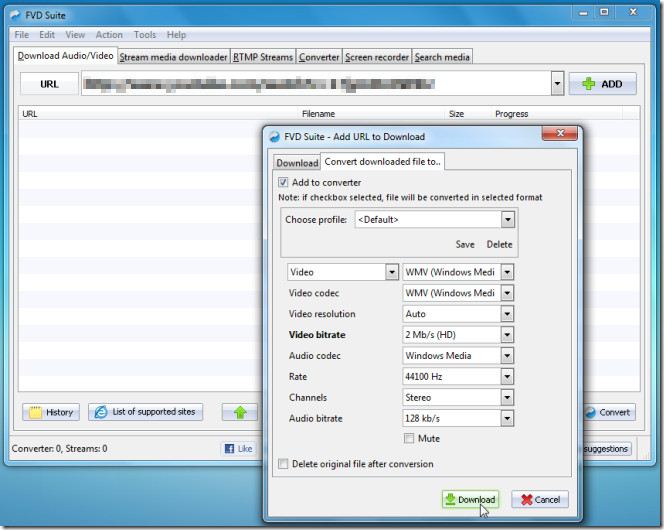Uncheck Add to converter checkbox
Image resolution: width=664 pixels, height=530 pixels.
283,182
